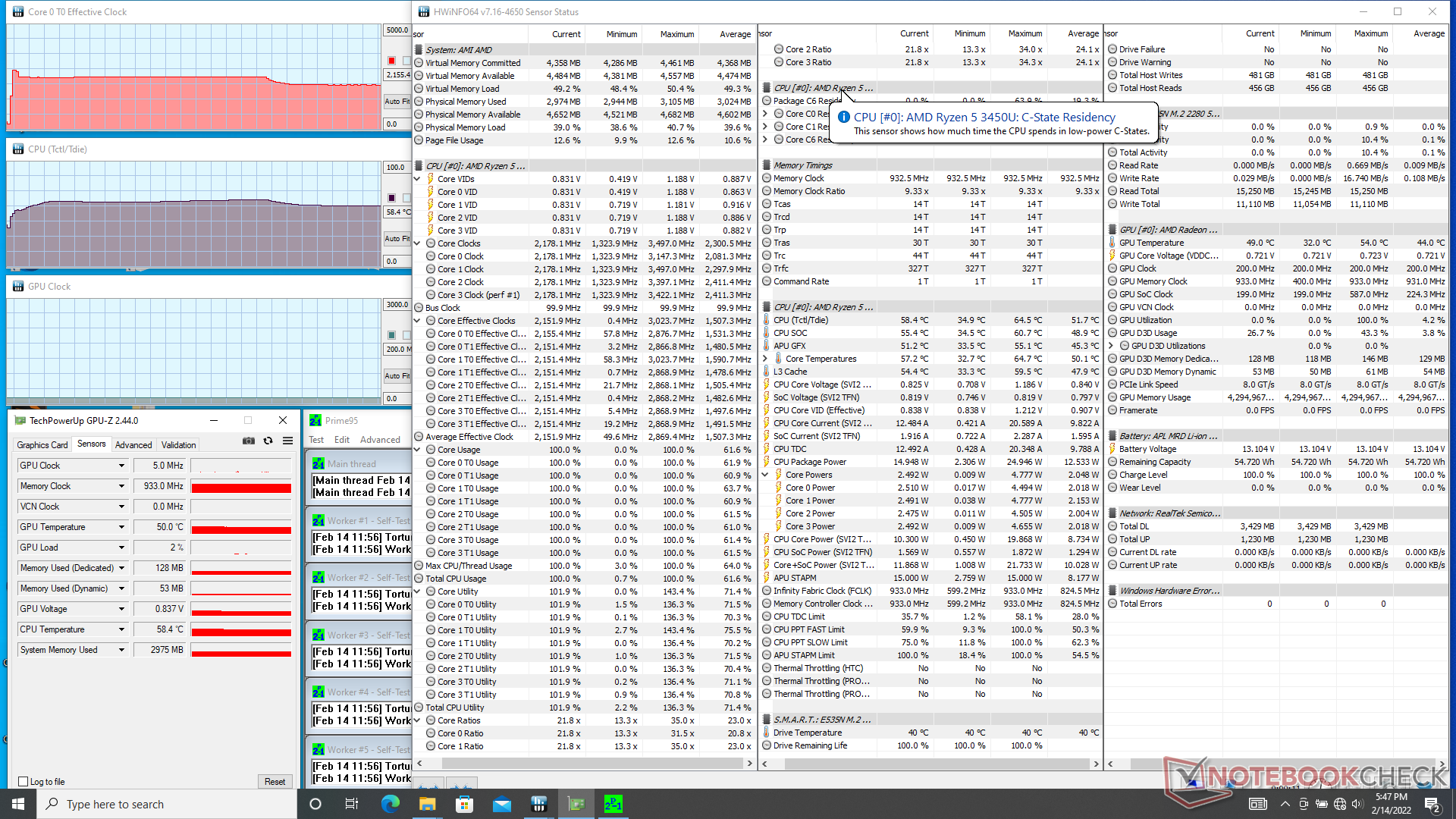Expand the GPU D3D Utilizations group

point(1111,346)
